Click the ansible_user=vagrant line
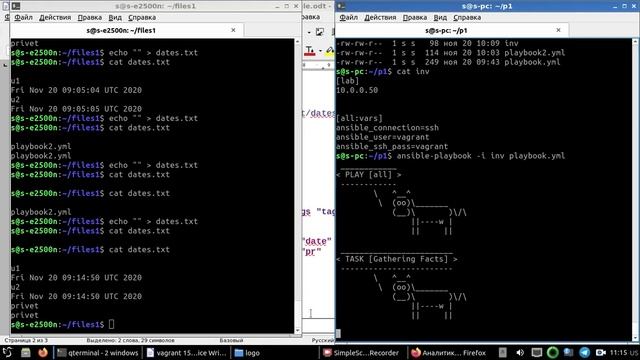The image size is (640, 360). pos(382,137)
